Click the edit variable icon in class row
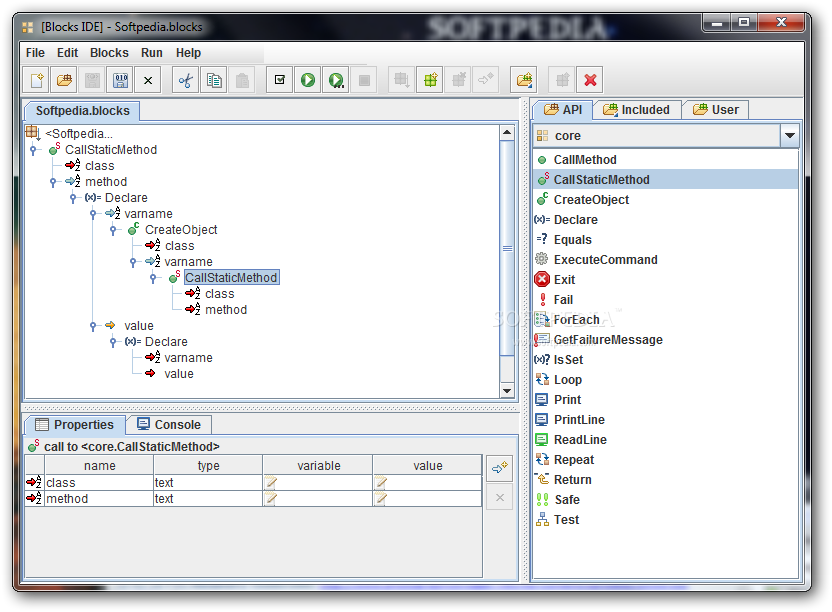This screenshot has width=832, height=612. (271, 482)
